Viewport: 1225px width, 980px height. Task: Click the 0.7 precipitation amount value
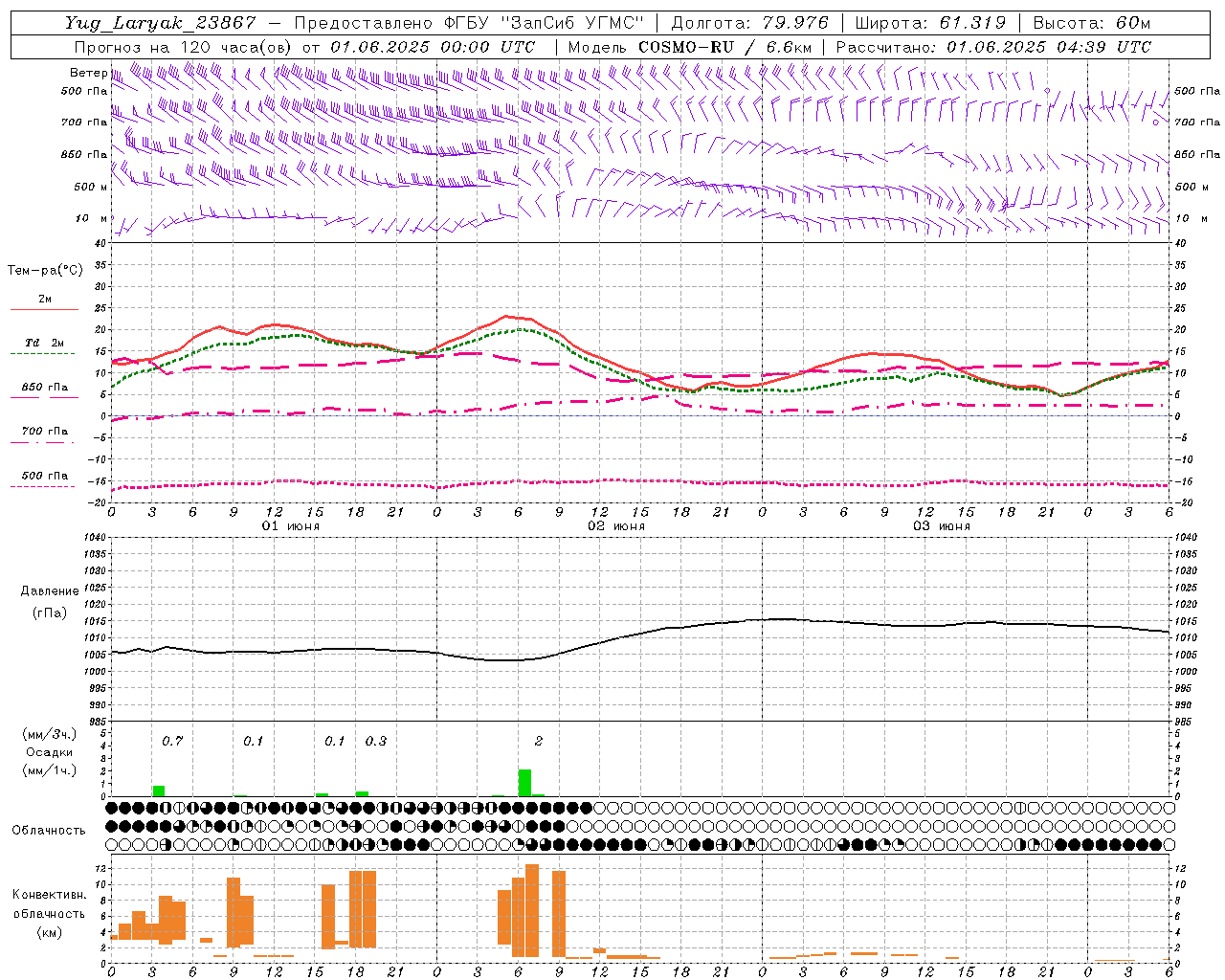pyautogui.click(x=172, y=741)
